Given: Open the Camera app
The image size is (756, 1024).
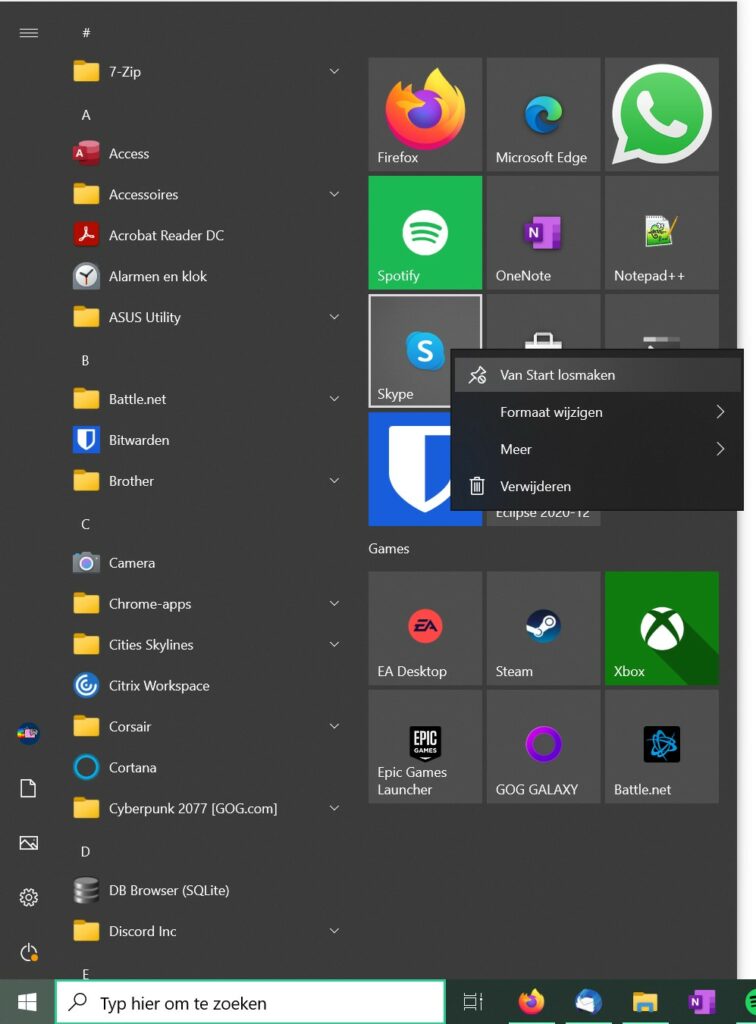Looking at the screenshot, I should tap(208, 563).
